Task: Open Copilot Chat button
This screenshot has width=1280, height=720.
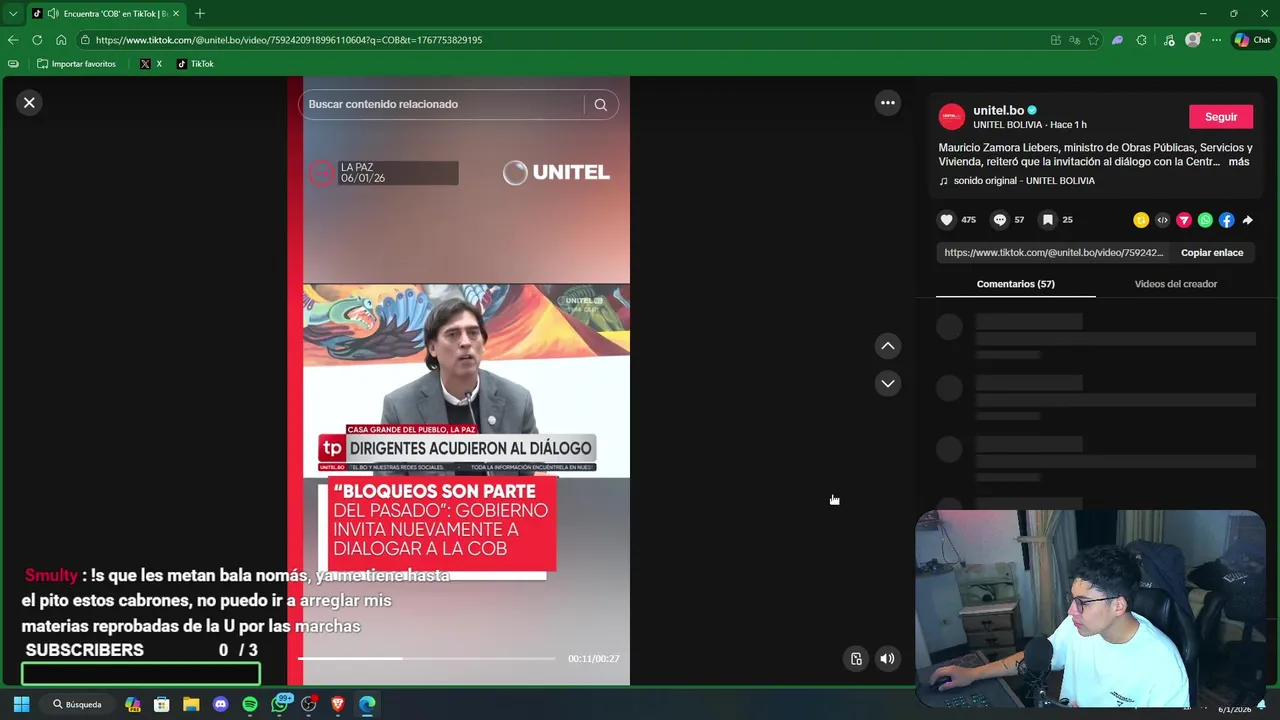Action: (1252, 40)
